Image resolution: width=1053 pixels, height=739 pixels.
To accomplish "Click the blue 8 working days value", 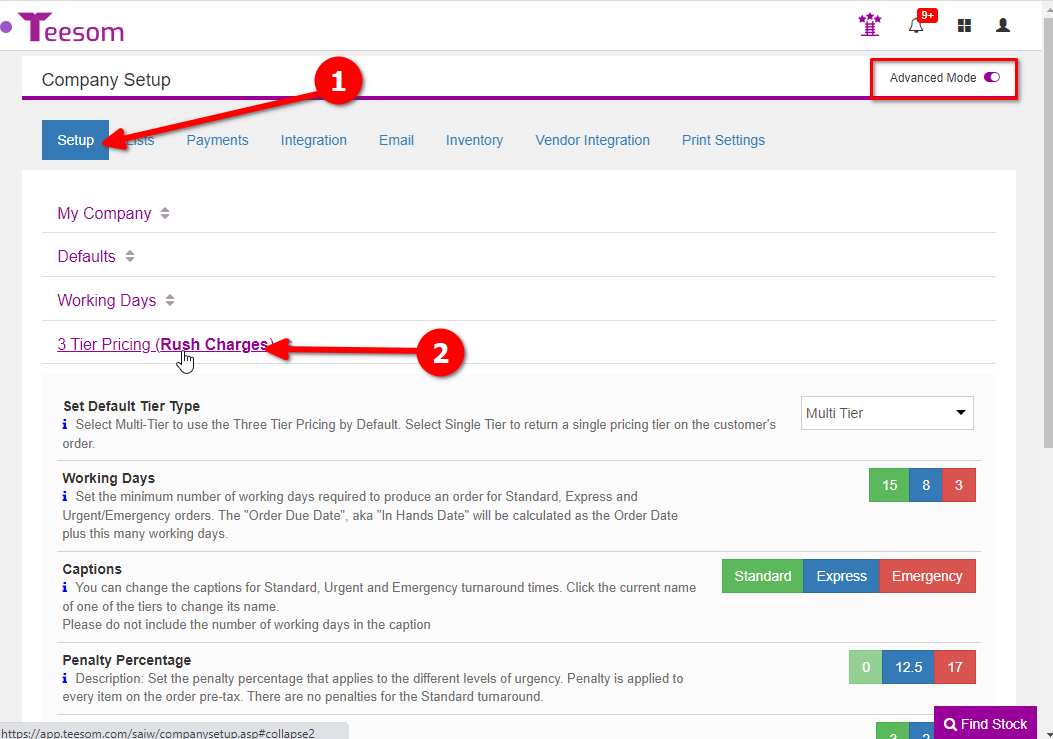I will [926, 485].
